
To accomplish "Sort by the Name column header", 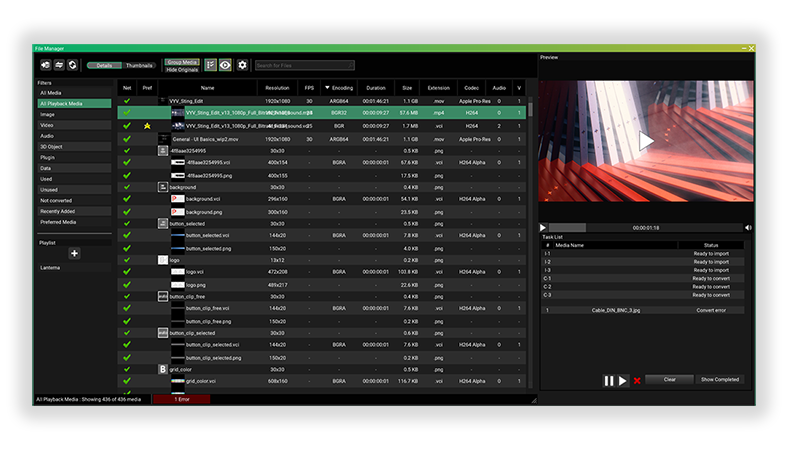I will point(208,88).
